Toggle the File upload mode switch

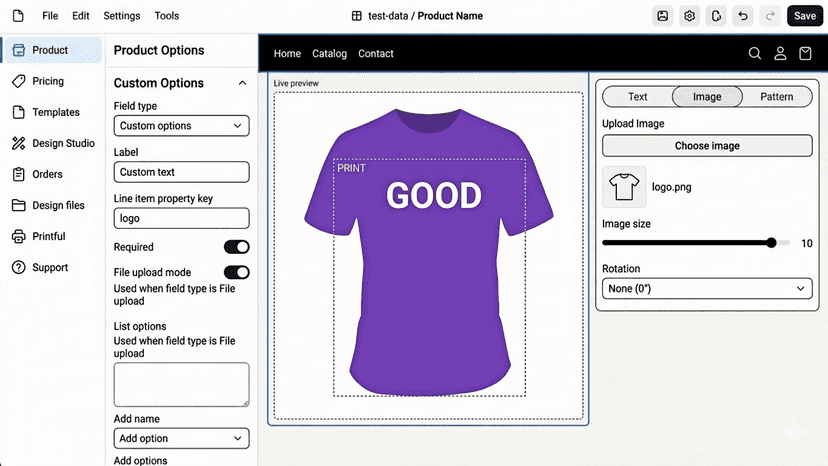point(237,272)
